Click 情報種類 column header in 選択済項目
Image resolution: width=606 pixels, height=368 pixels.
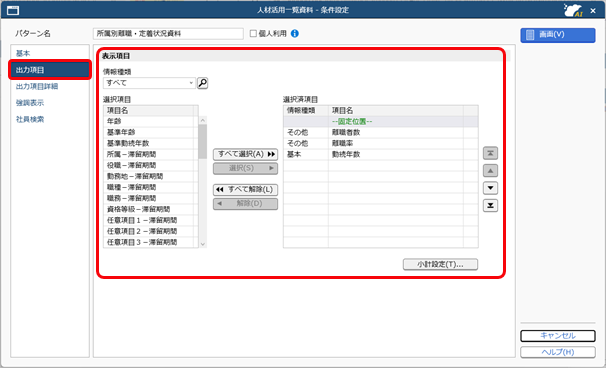coord(306,111)
